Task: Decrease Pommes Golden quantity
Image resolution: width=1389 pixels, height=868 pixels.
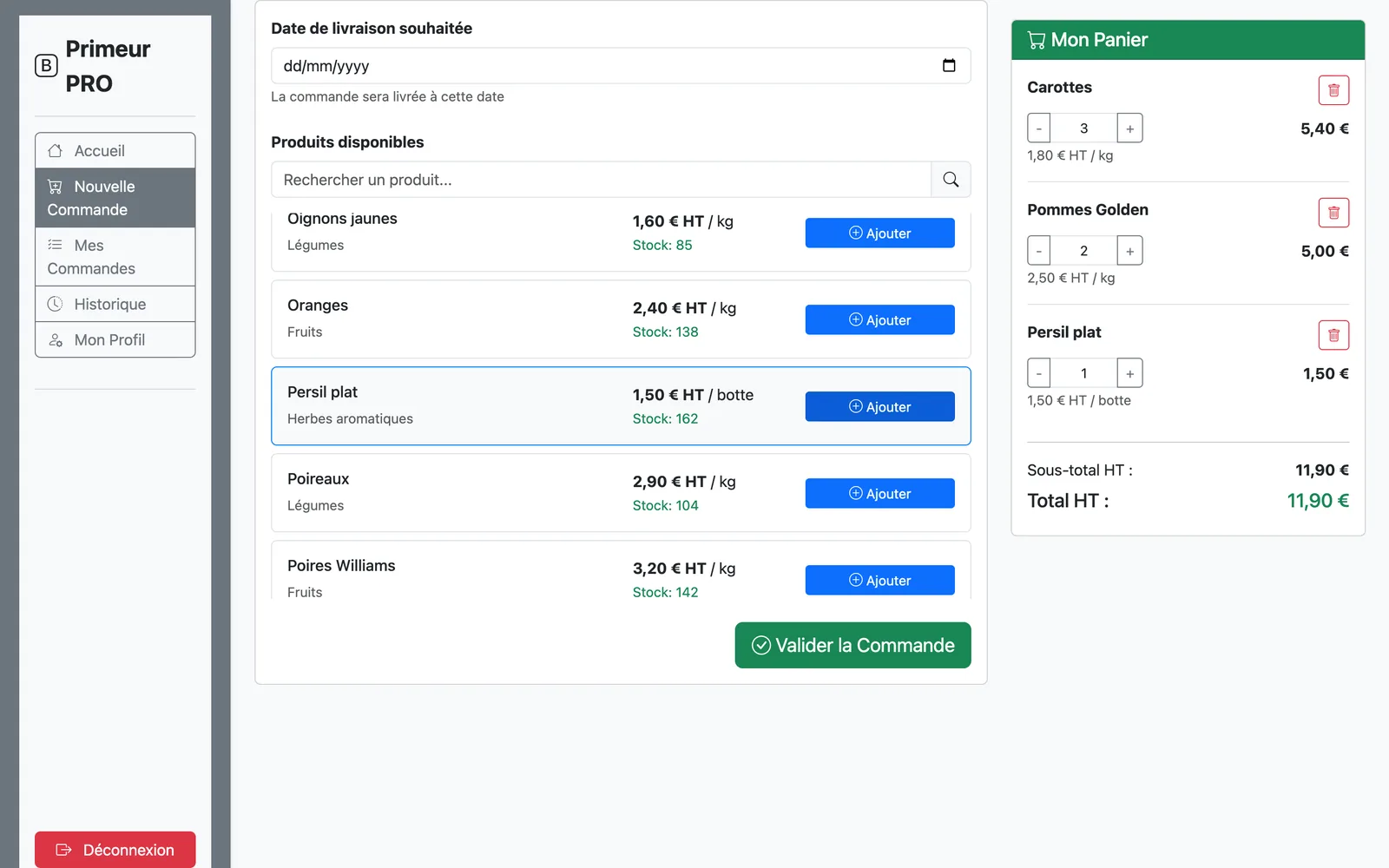Action: 1039,251
